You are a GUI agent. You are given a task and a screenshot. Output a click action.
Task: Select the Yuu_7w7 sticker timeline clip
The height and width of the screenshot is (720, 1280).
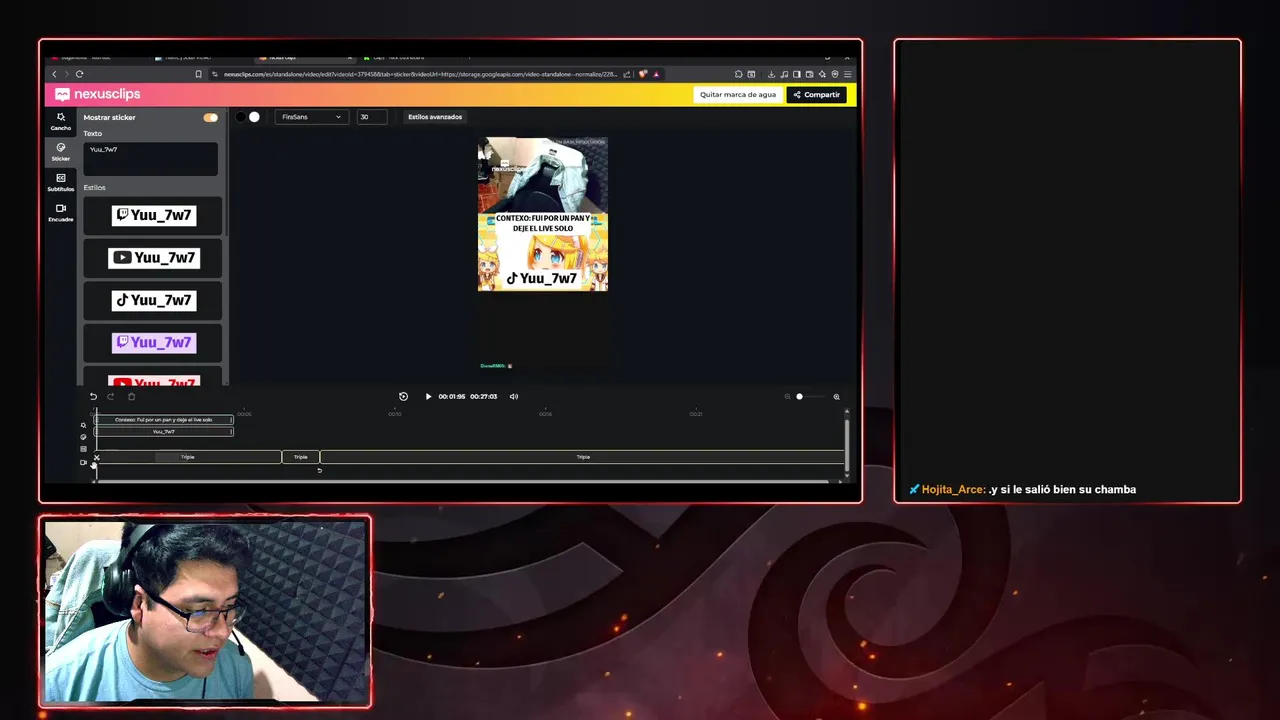(164, 432)
